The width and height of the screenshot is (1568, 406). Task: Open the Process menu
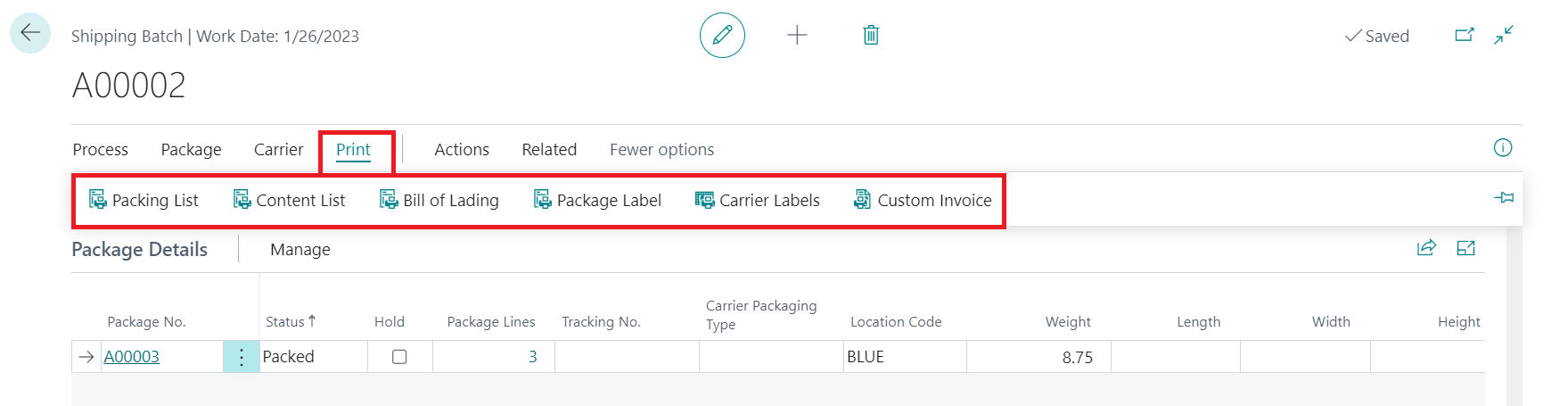click(101, 150)
